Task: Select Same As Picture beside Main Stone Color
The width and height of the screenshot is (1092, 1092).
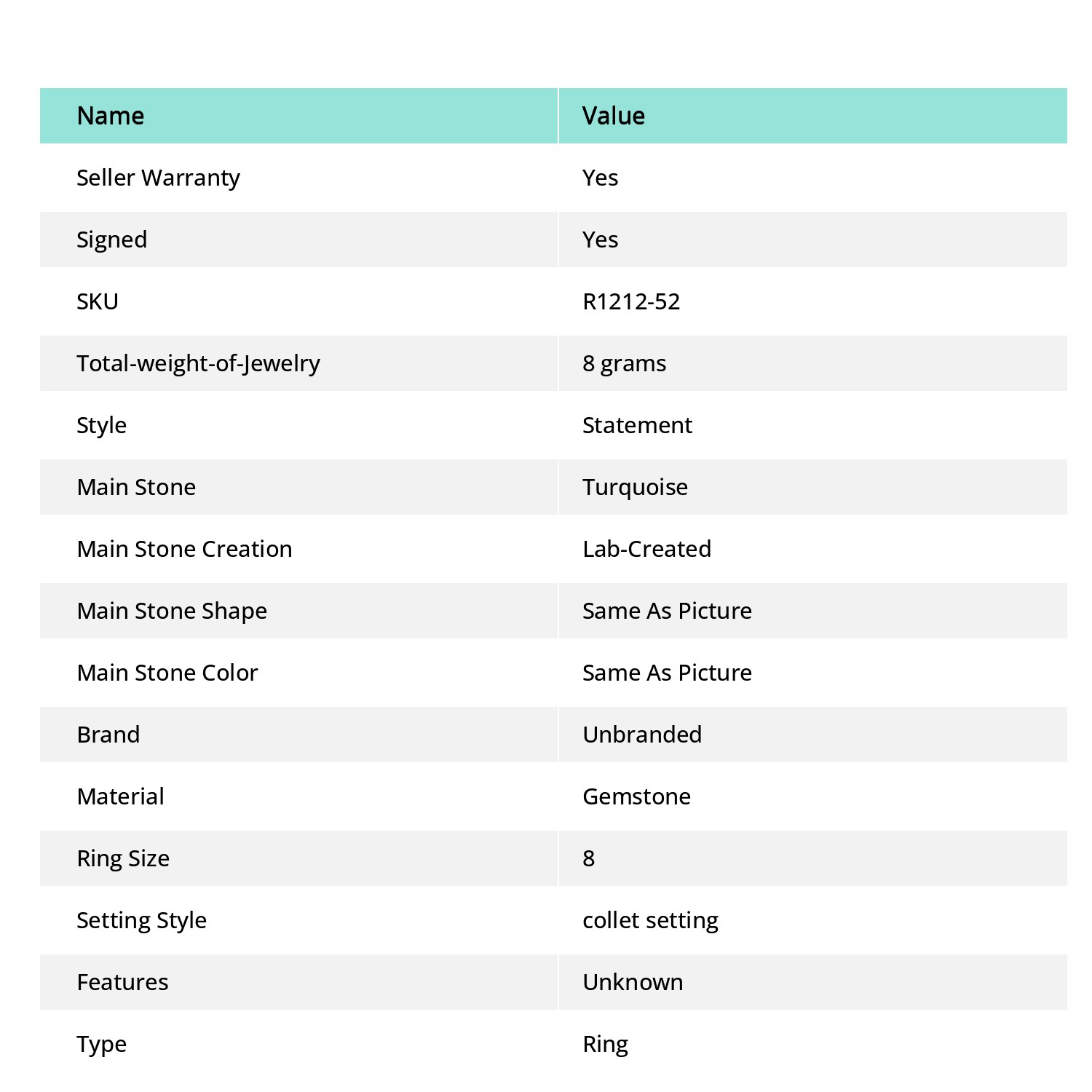Action: click(667, 673)
